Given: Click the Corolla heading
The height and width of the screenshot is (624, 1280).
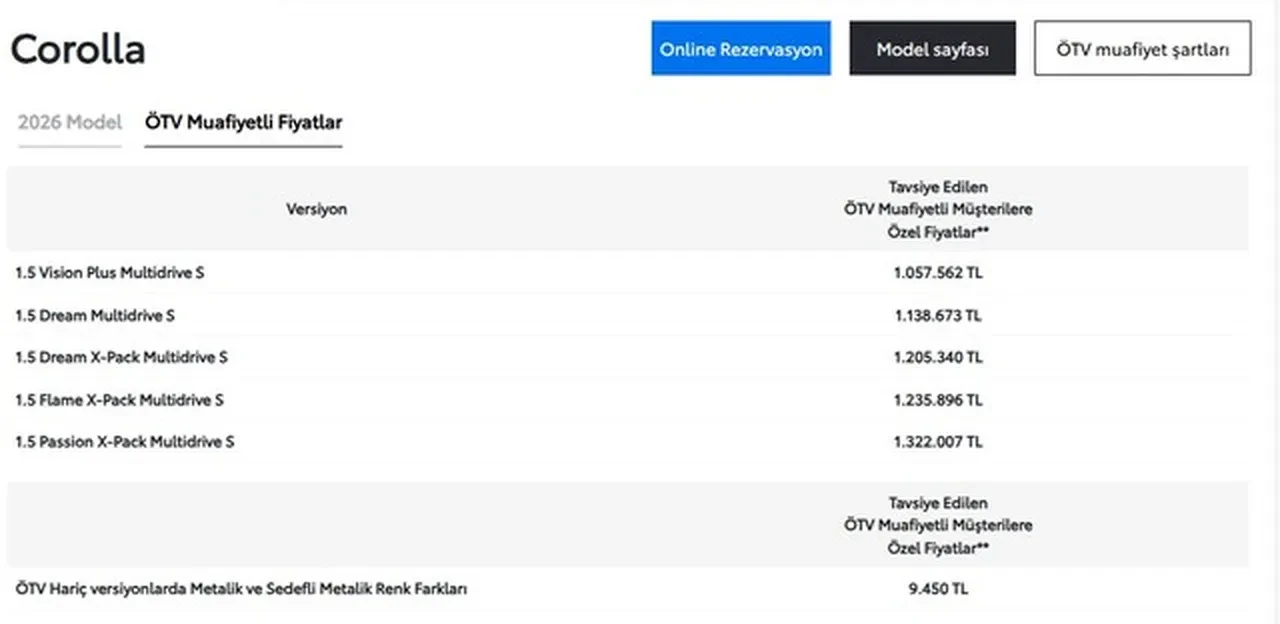Looking at the screenshot, I should click(x=78, y=49).
